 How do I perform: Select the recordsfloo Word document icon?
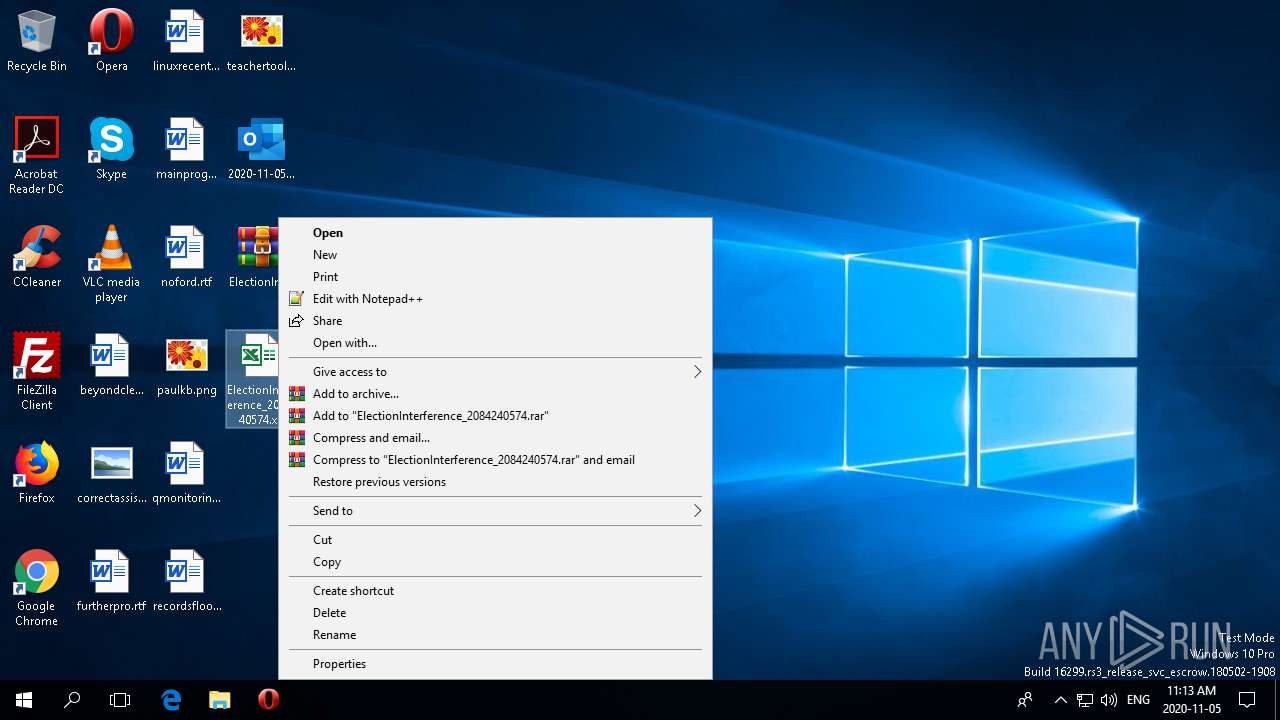185,582
